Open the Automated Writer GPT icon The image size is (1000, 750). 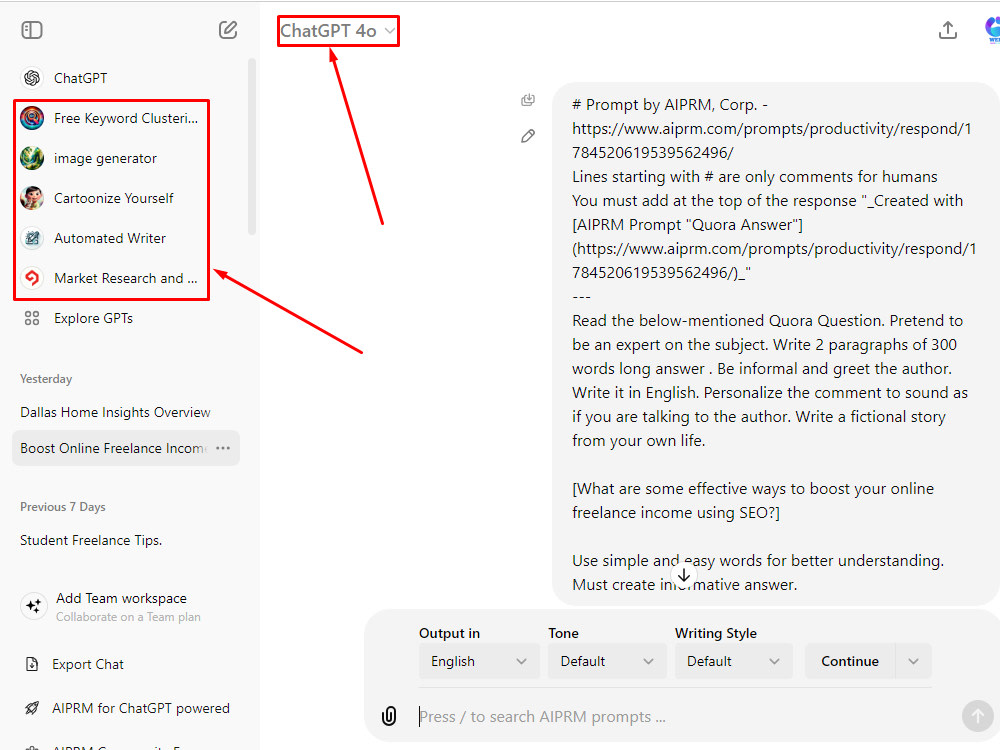click(32, 239)
